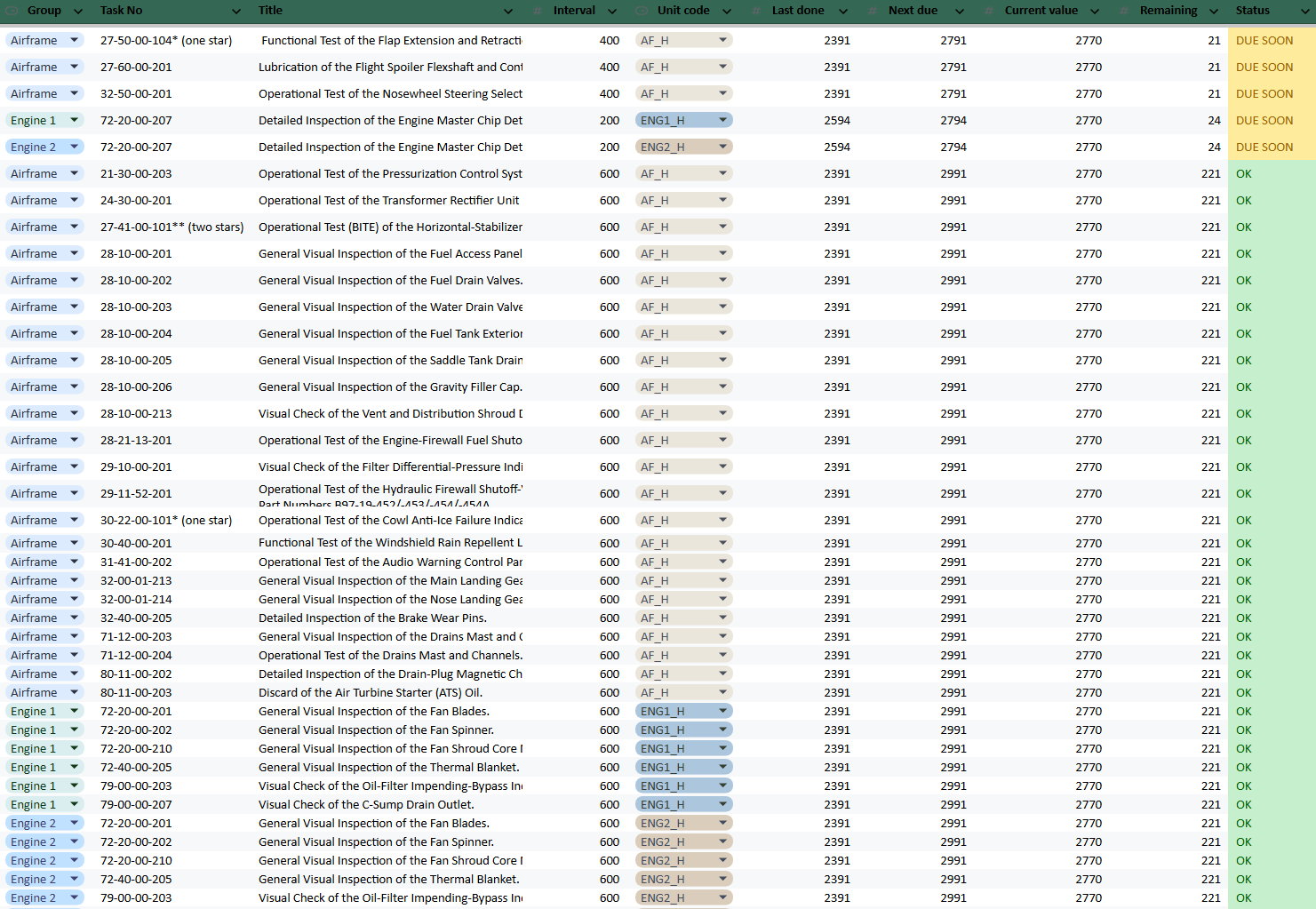Click the select-field icon beside Unit code header
This screenshot has width=1316, height=909.
641,11
